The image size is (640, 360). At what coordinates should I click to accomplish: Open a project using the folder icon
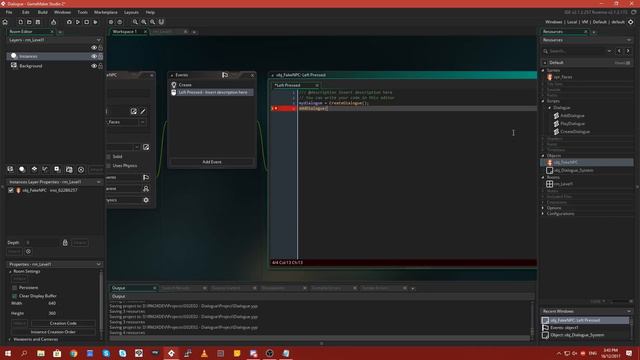[x=29, y=22]
